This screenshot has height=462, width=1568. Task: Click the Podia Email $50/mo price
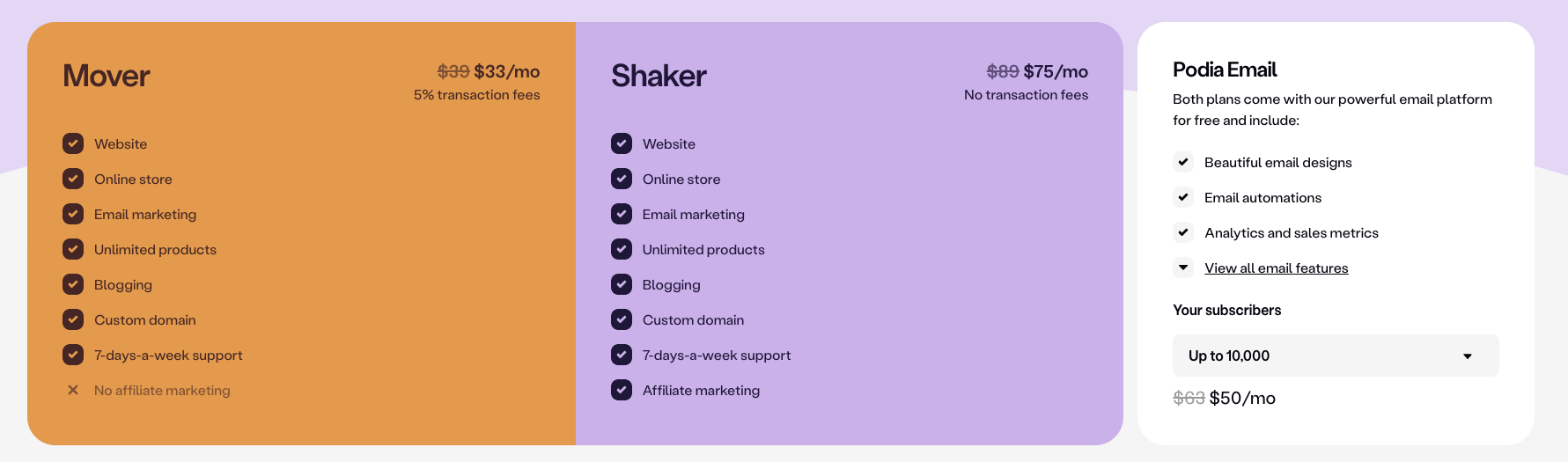(x=1242, y=398)
